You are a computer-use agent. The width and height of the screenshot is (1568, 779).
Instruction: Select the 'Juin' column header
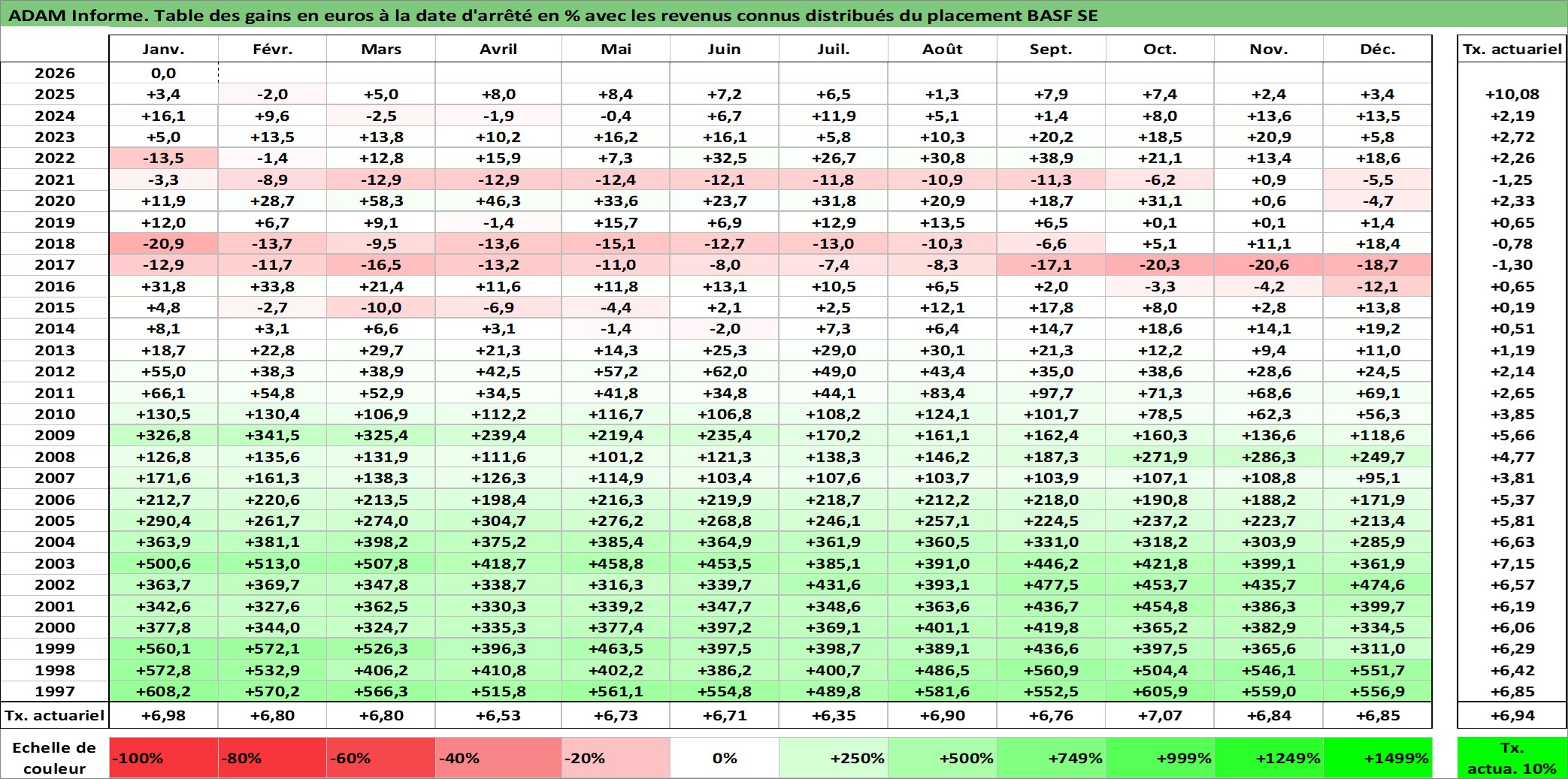pyautogui.click(x=725, y=49)
